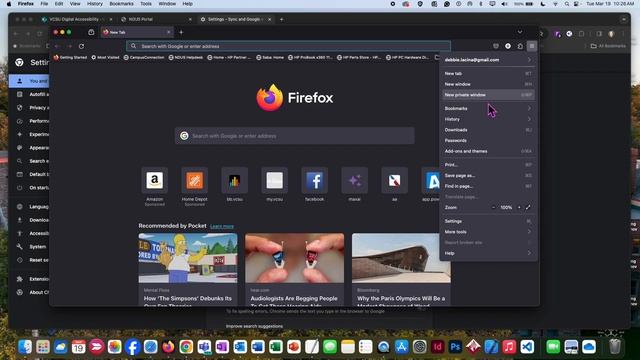
Task: Open All Bookmarks folder in Chrome window
Action: 608,46
